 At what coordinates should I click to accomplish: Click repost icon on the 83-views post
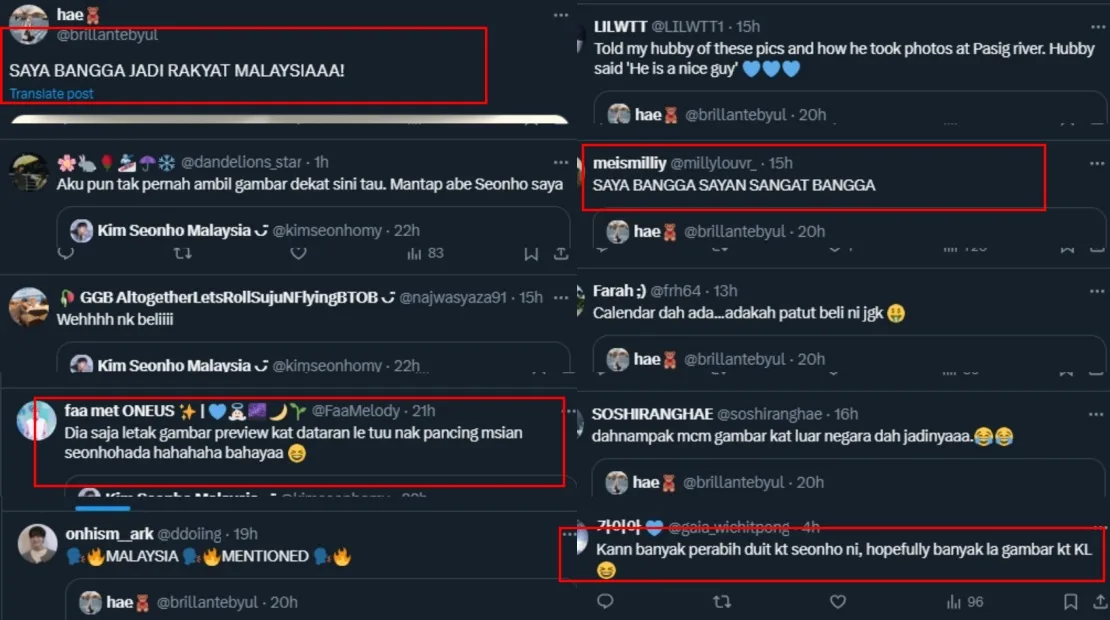pos(182,254)
